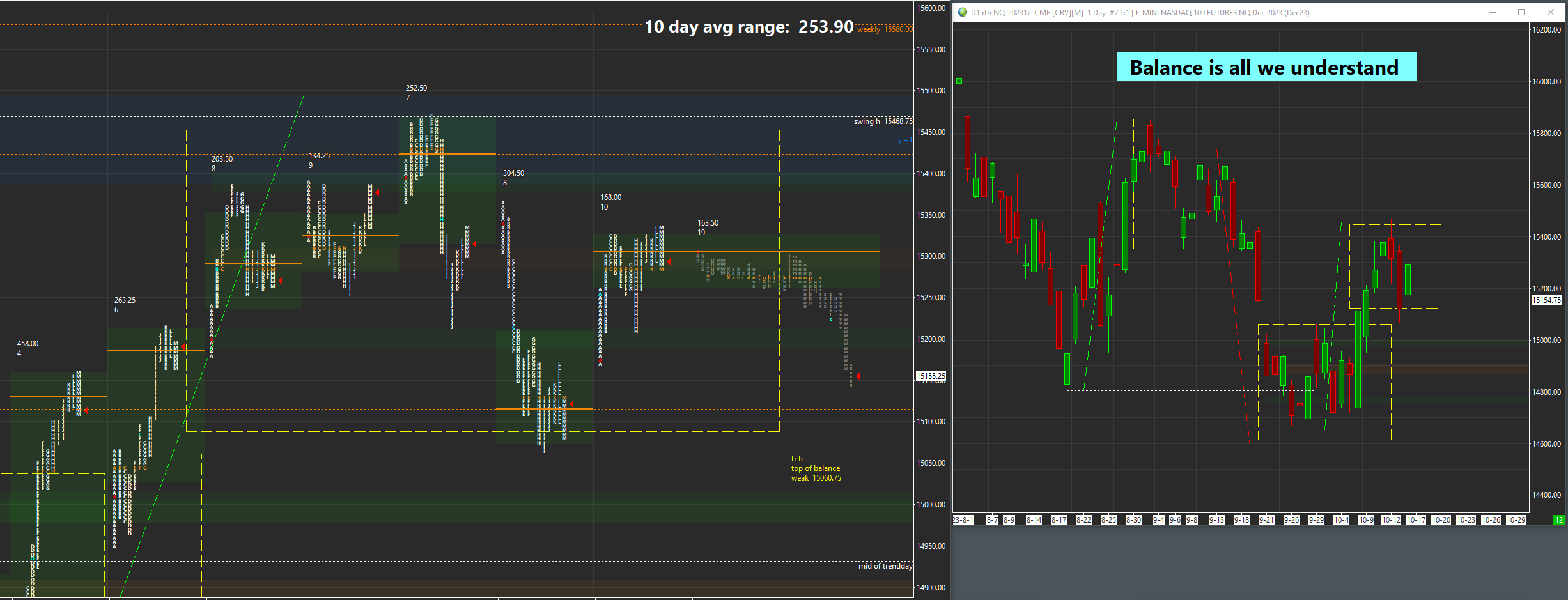The image size is (1568, 600).
Task: Click 15450.00 on the profile chart price scale
Action: [x=931, y=132]
